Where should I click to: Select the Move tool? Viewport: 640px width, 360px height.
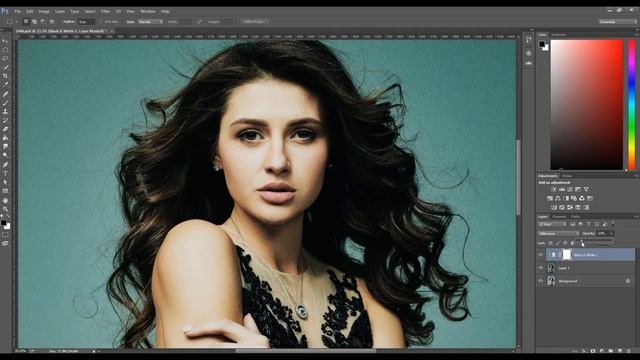click(5, 41)
